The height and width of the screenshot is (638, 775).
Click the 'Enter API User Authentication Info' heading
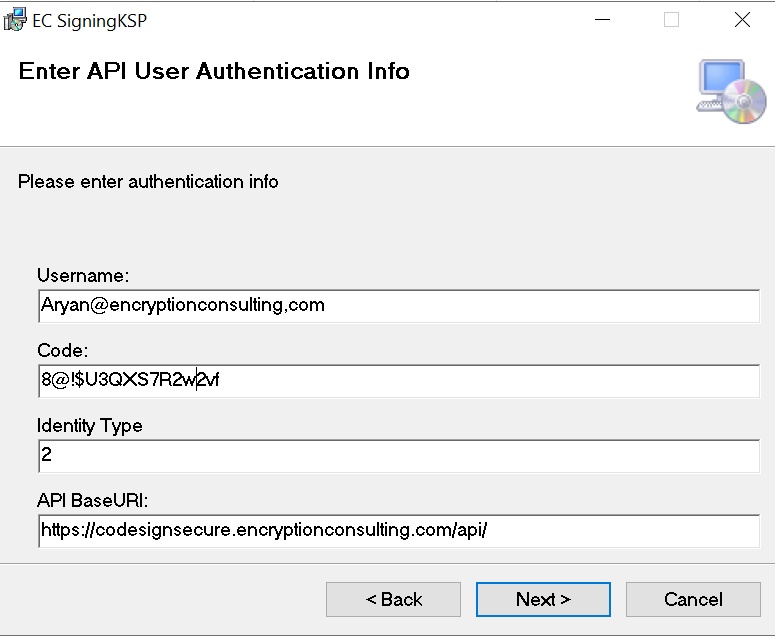214,71
